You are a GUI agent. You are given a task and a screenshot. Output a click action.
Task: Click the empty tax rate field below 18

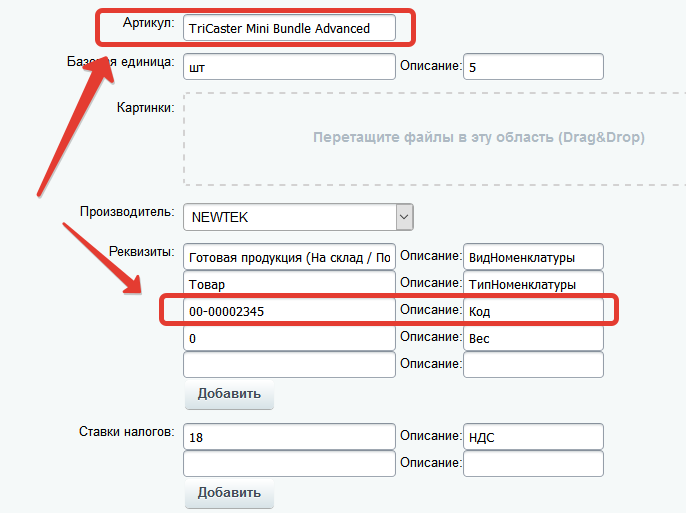click(289, 464)
